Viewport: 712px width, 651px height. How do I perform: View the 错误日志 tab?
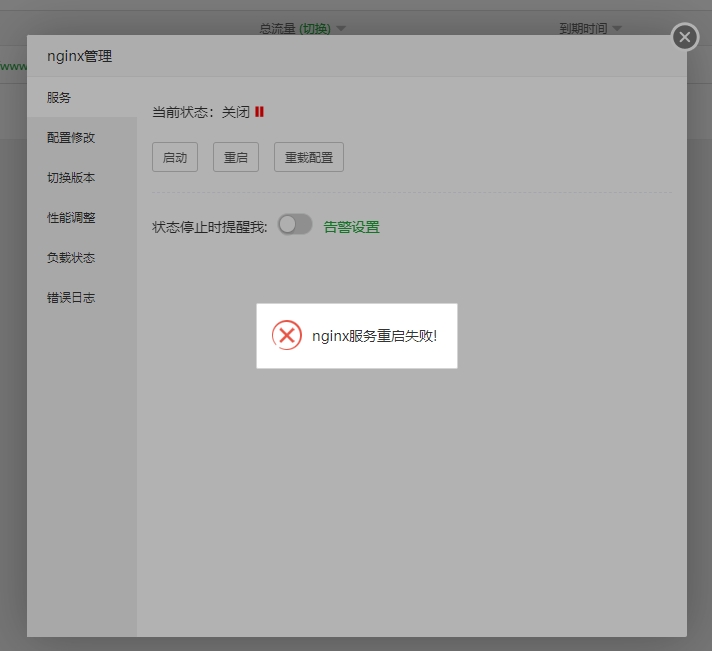(x=82, y=297)
